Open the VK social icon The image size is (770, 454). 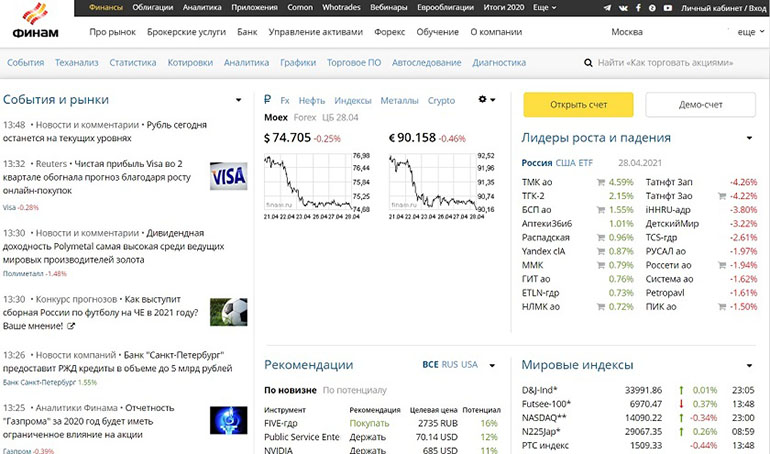[x=623, y=8]
